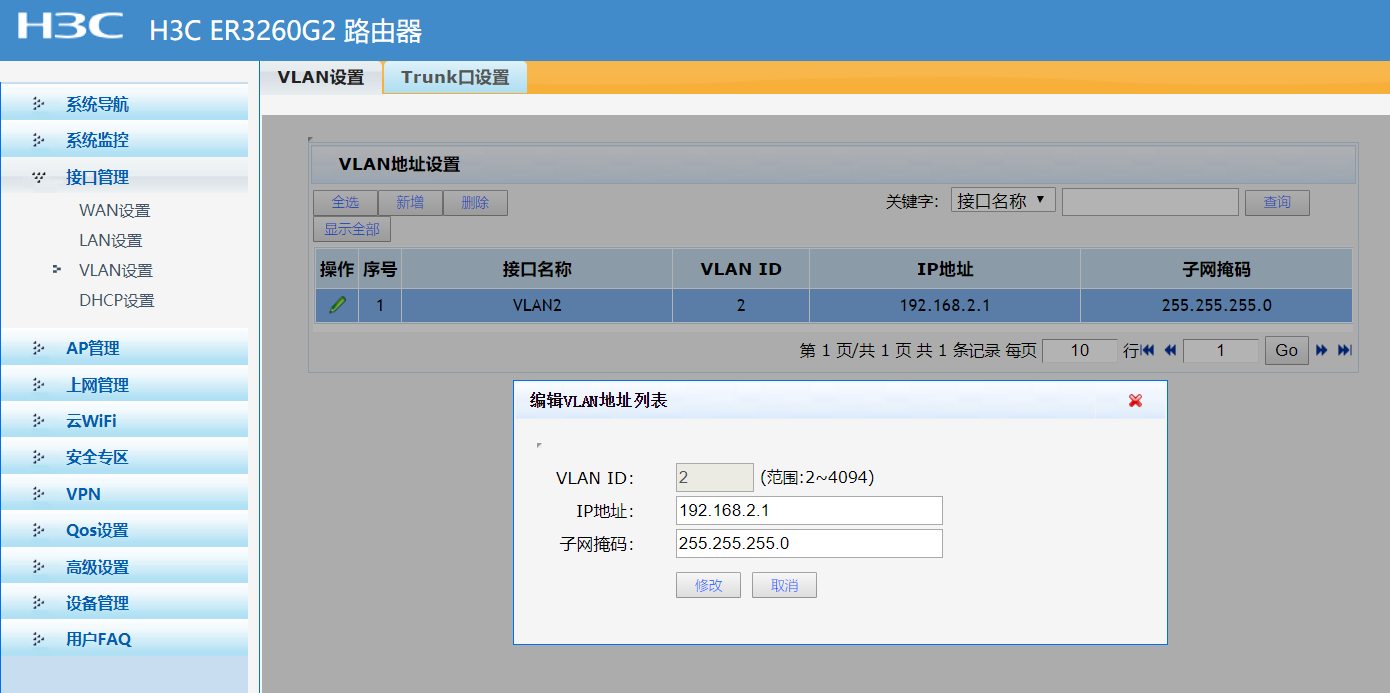Click the 显示全部 button

[352, 229]
